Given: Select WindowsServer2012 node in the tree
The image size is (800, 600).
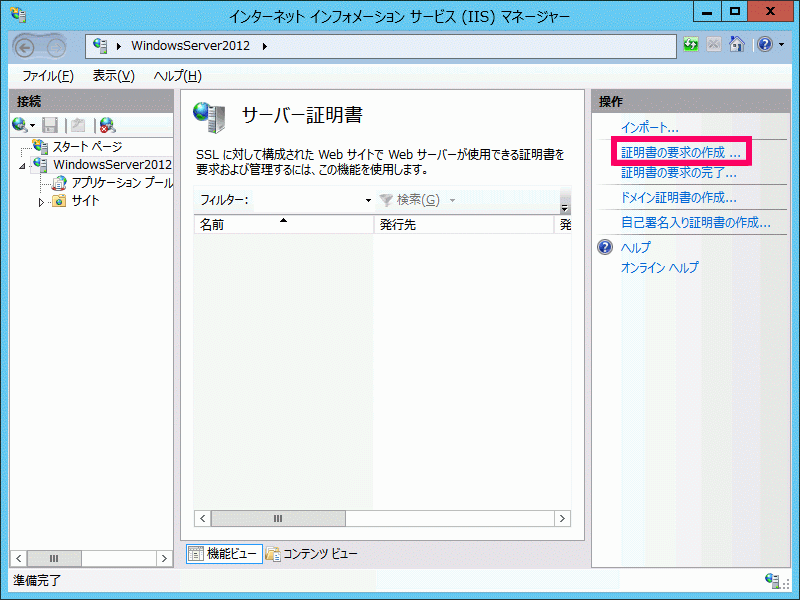Looking at the screenshot, I should [x=112, y=164].
